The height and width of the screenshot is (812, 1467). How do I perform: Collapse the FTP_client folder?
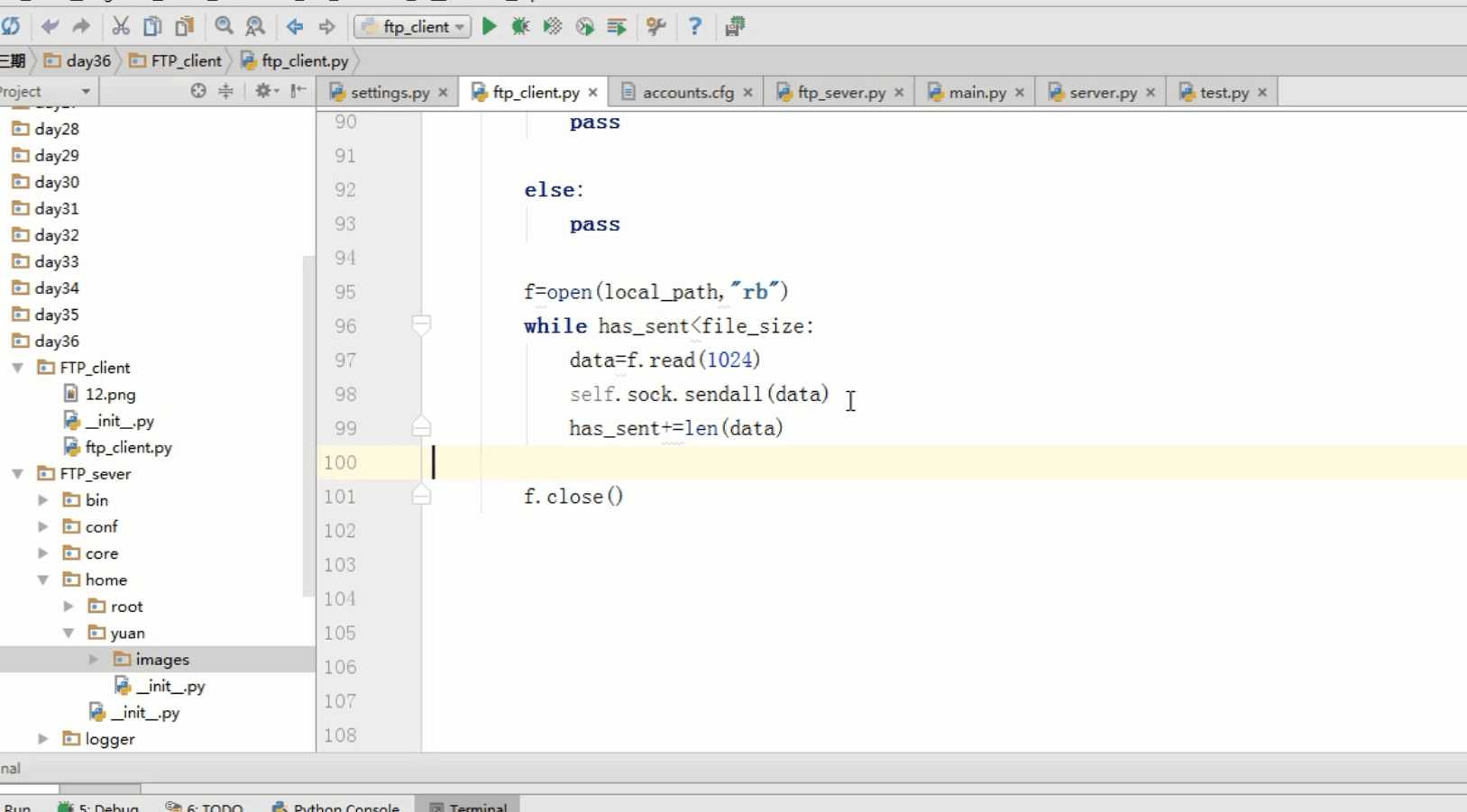17,368
